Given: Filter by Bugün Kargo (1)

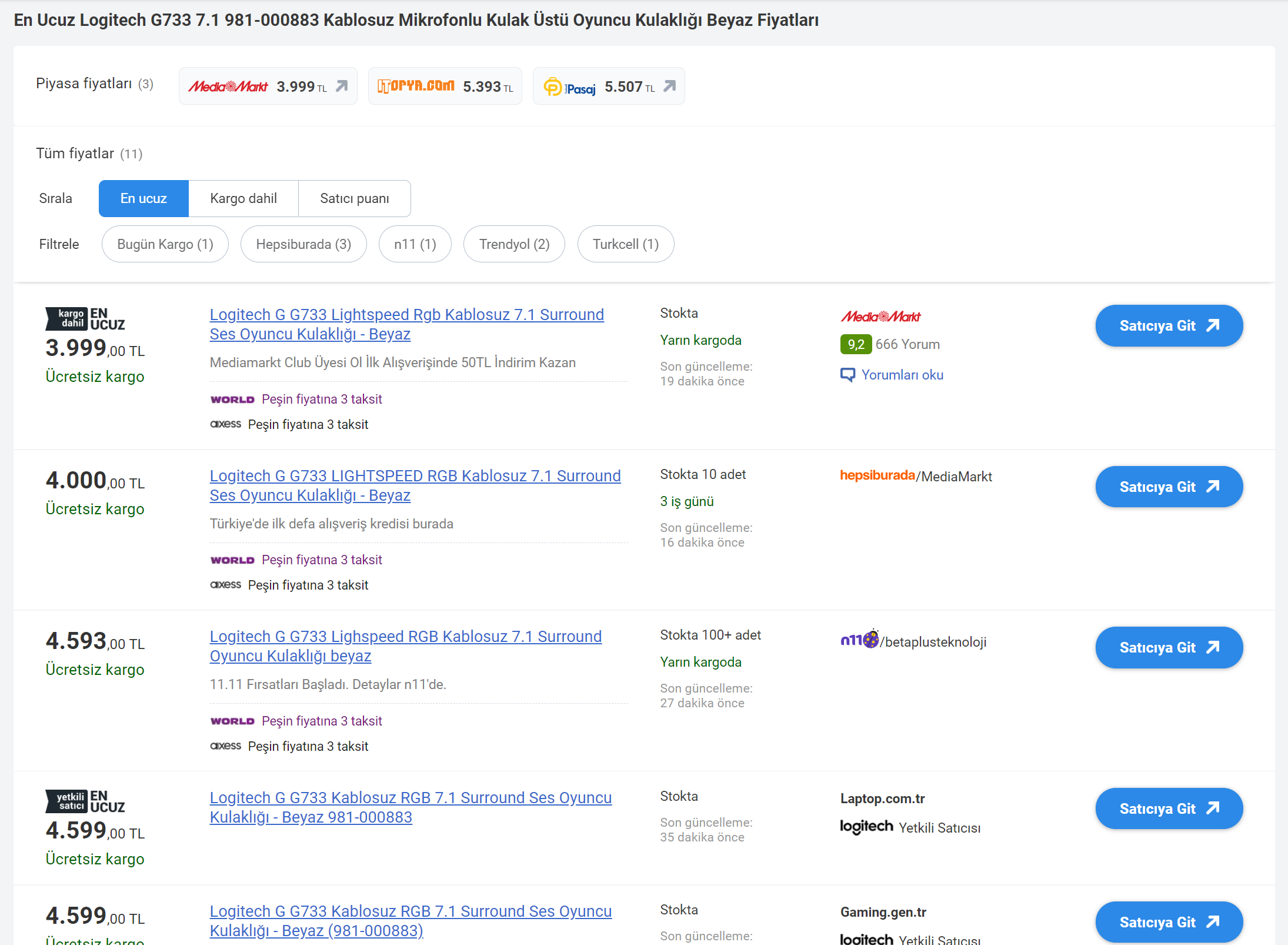Looking at the screenshot, I should [x=165, y=244].
